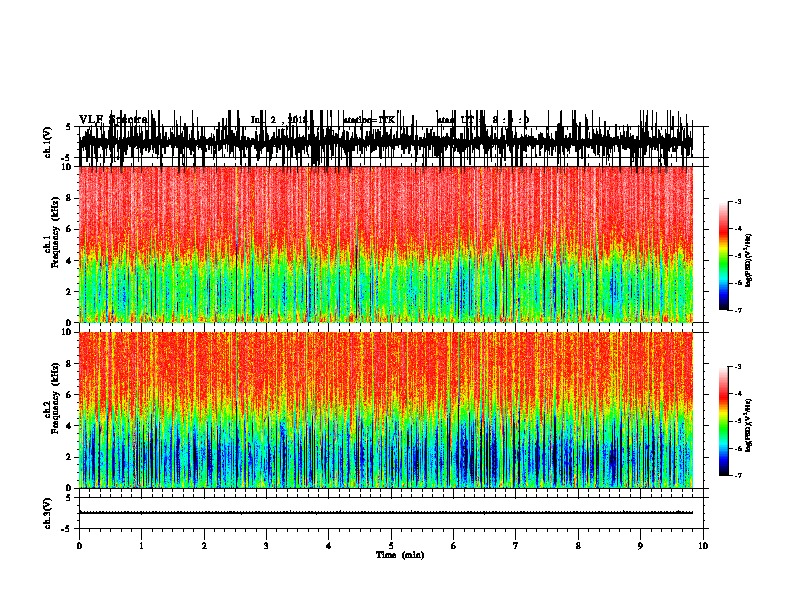The width and height of the screenshot is (792, 612).
Task: Click time axis tick label '5'
Action: 391,546
